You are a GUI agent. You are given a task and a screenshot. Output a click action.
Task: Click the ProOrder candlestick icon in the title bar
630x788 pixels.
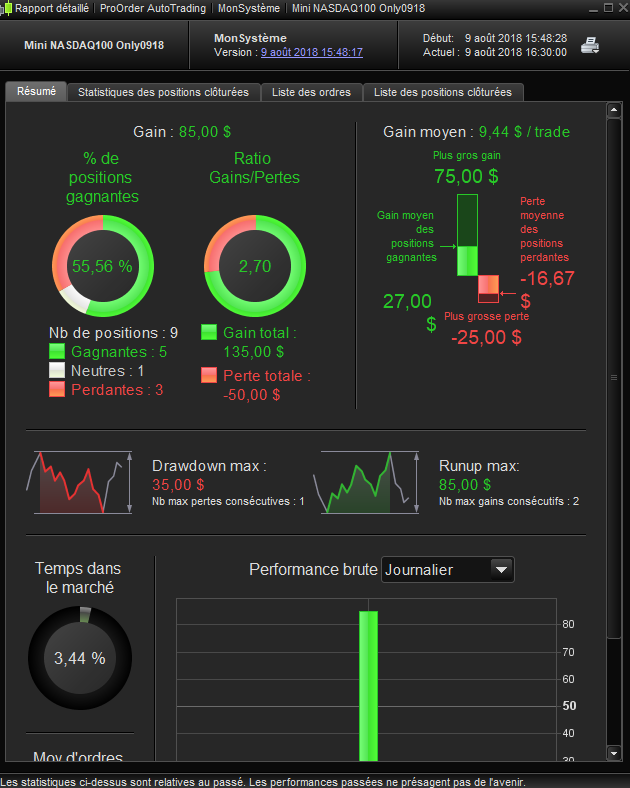(6, 9)
